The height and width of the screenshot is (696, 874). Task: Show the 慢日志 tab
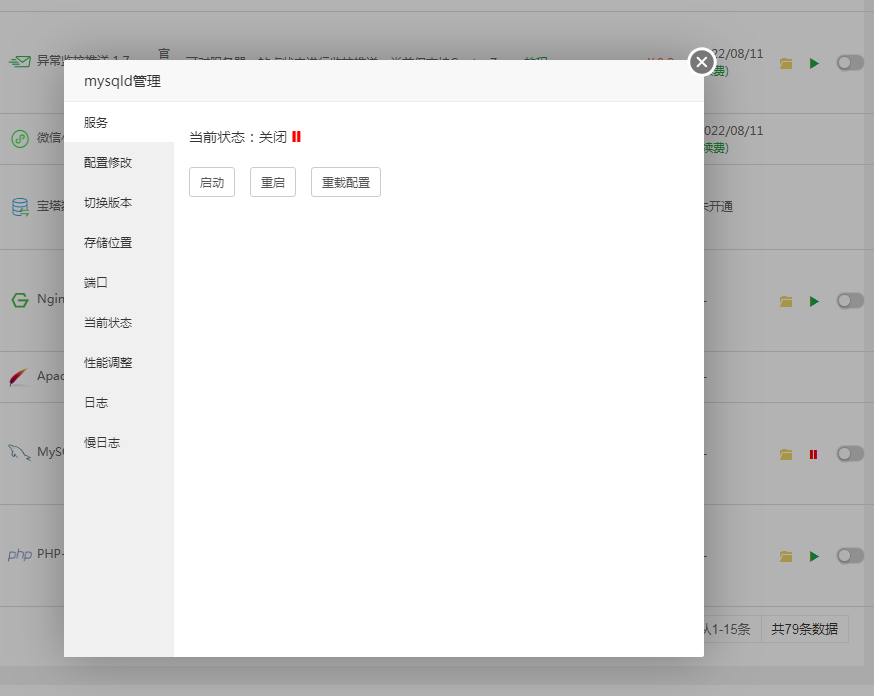point(102,442)
